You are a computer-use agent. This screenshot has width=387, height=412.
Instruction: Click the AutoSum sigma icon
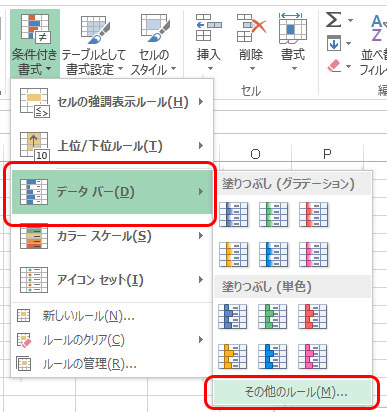(x=334, y=20)
